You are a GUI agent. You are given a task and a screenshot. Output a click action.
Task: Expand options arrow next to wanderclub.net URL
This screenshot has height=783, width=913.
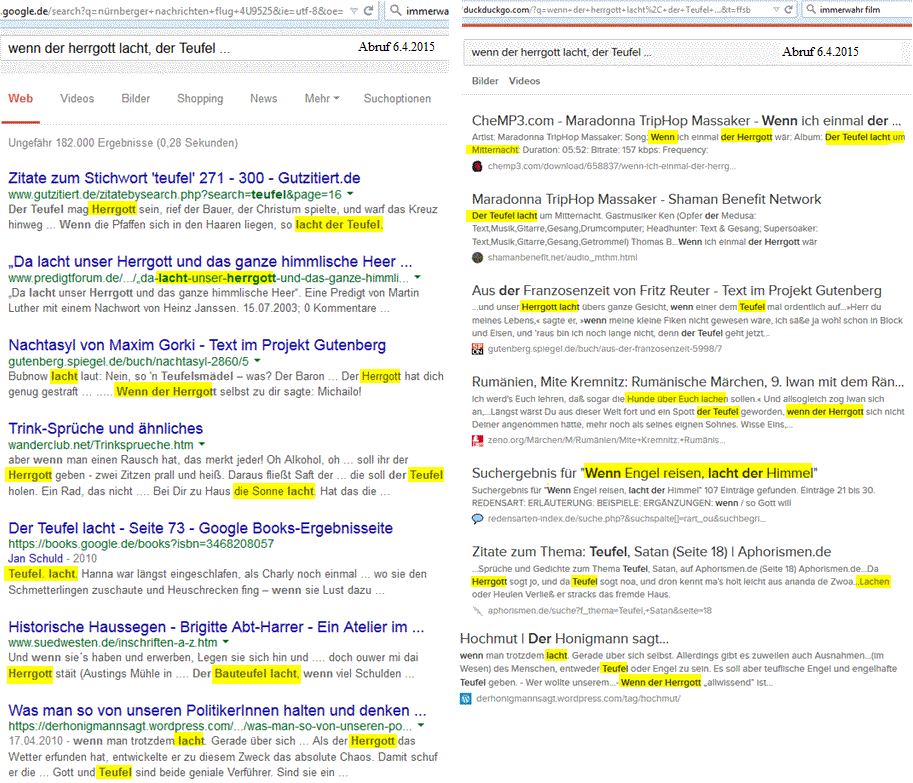202,445
